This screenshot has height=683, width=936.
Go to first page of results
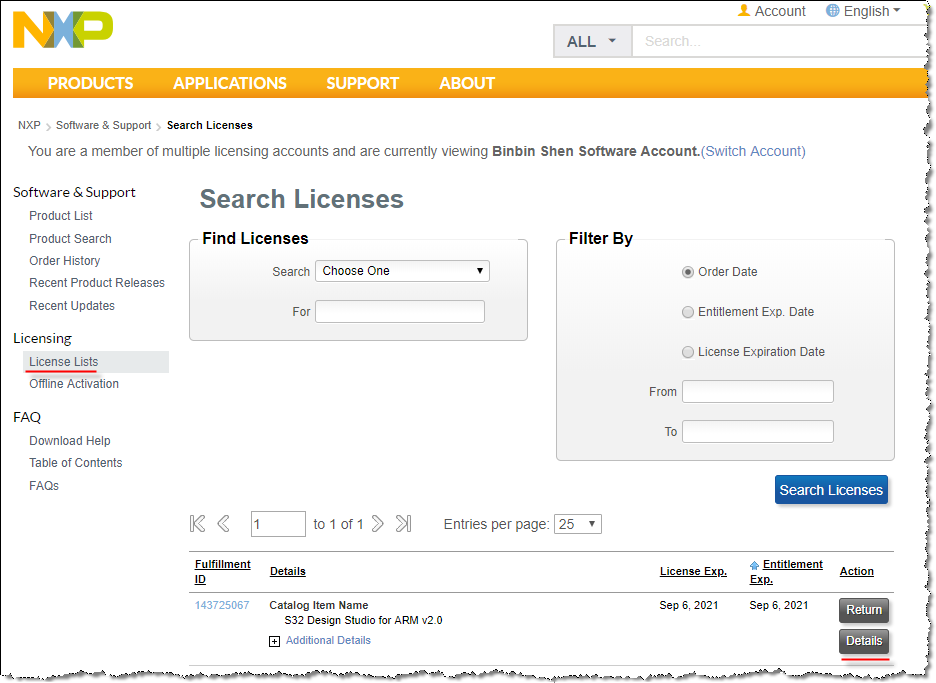coord(198,523)
